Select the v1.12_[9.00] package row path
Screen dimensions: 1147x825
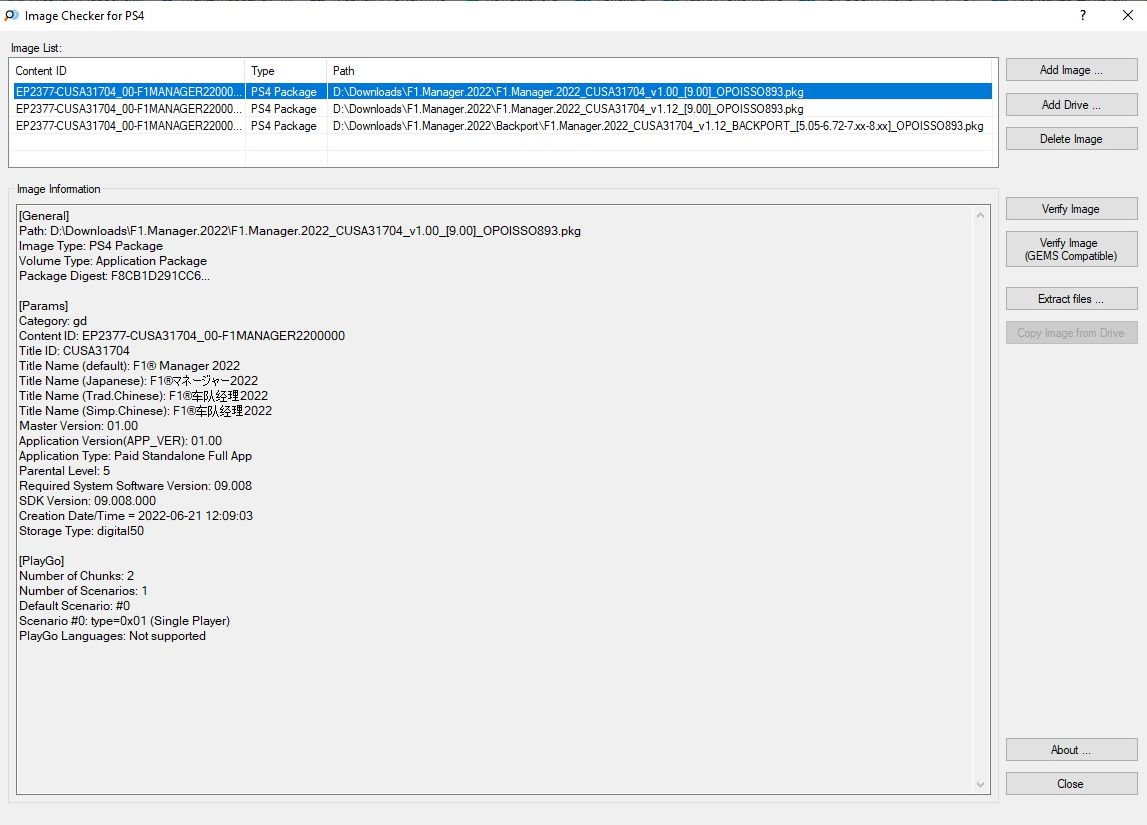(568, 109)
